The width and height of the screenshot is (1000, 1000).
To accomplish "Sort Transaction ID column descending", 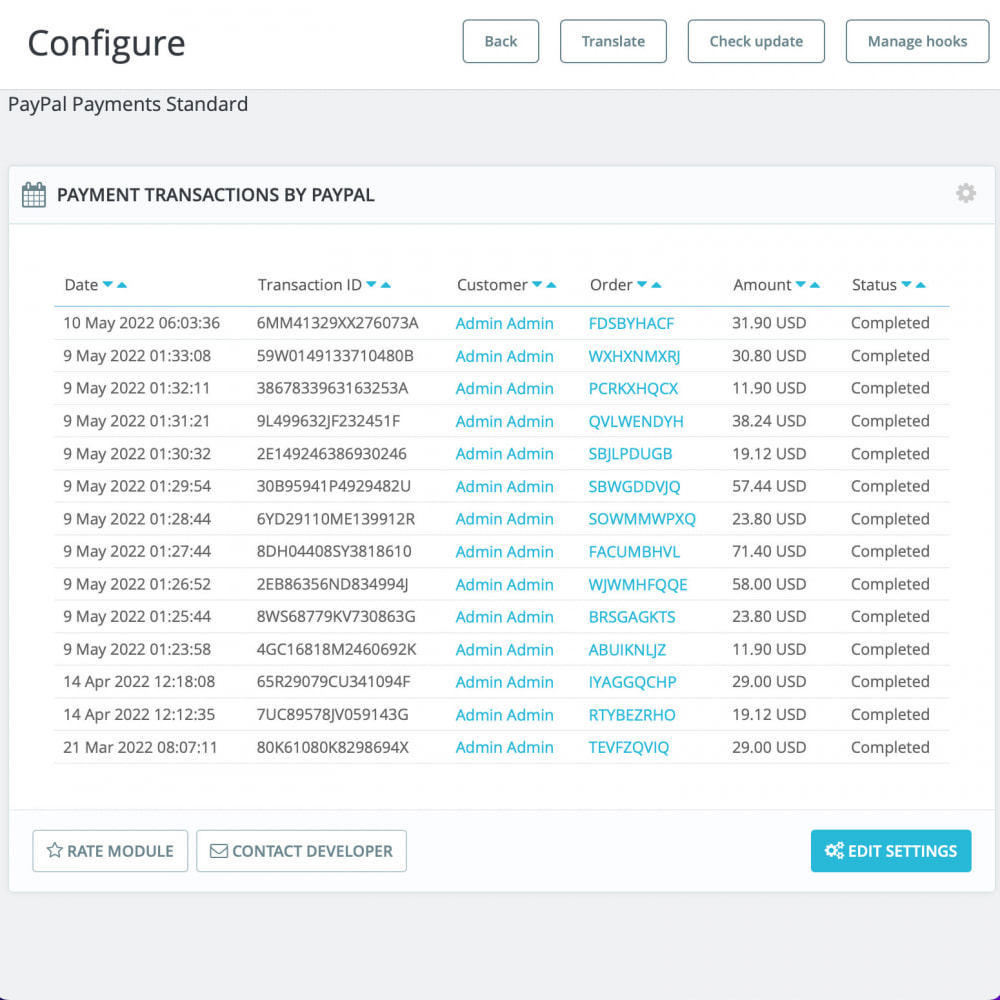I will 371,285.
